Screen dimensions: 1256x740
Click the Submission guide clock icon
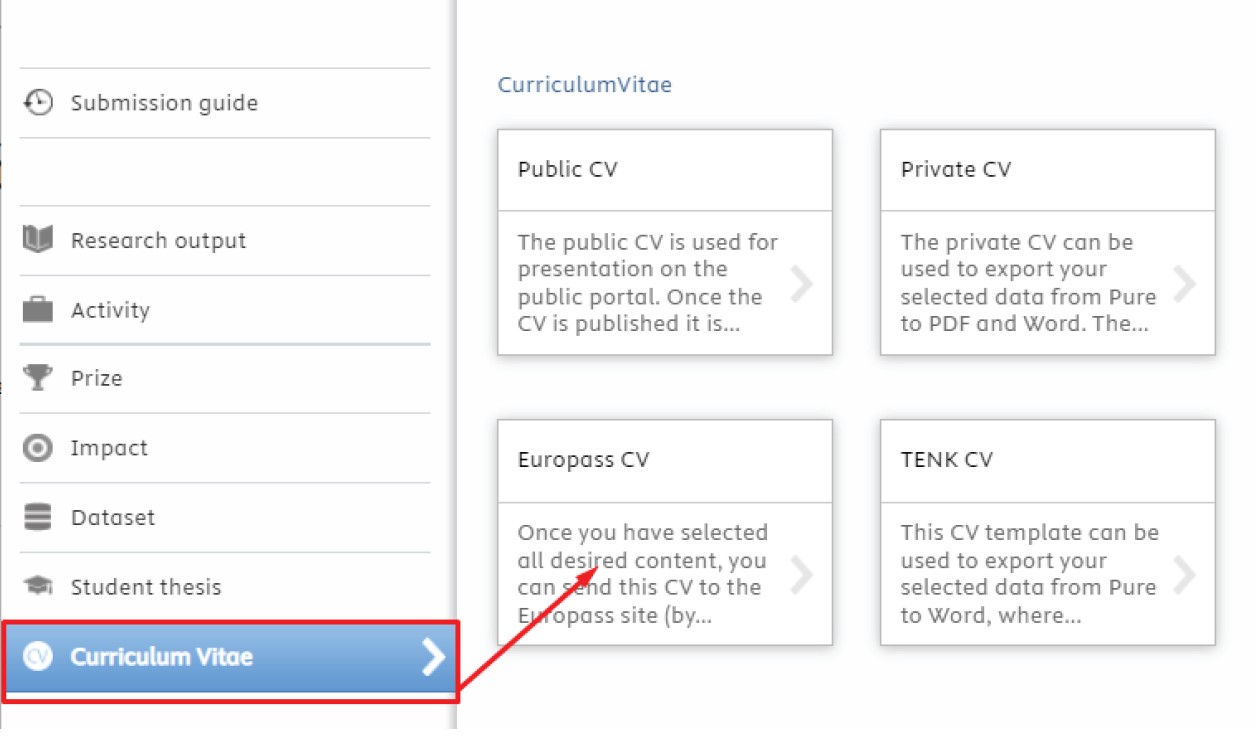38,103
